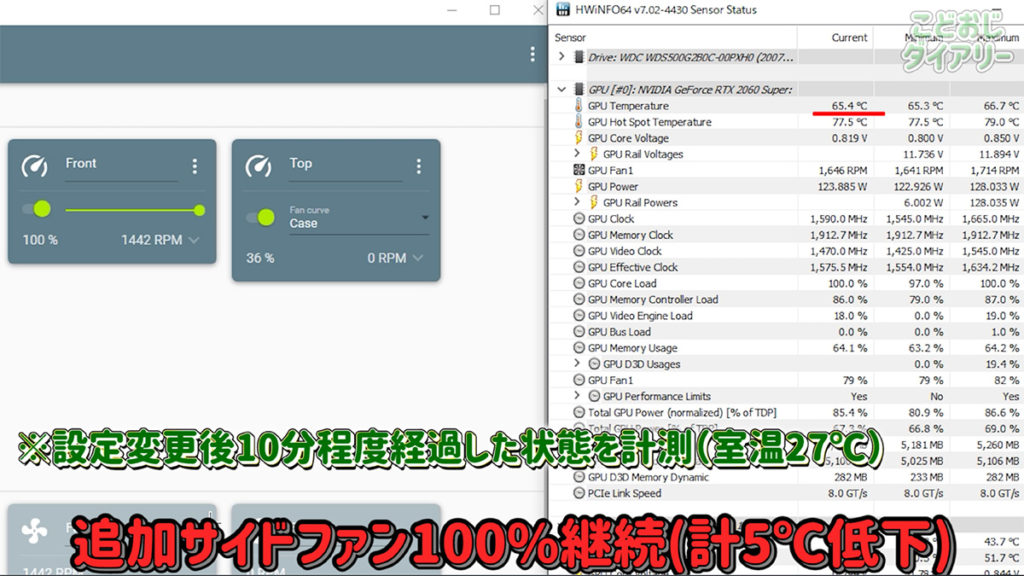Viewport: 1024px width, 576px height.
Task: Click the Current column header
Action: click(849, 37)
